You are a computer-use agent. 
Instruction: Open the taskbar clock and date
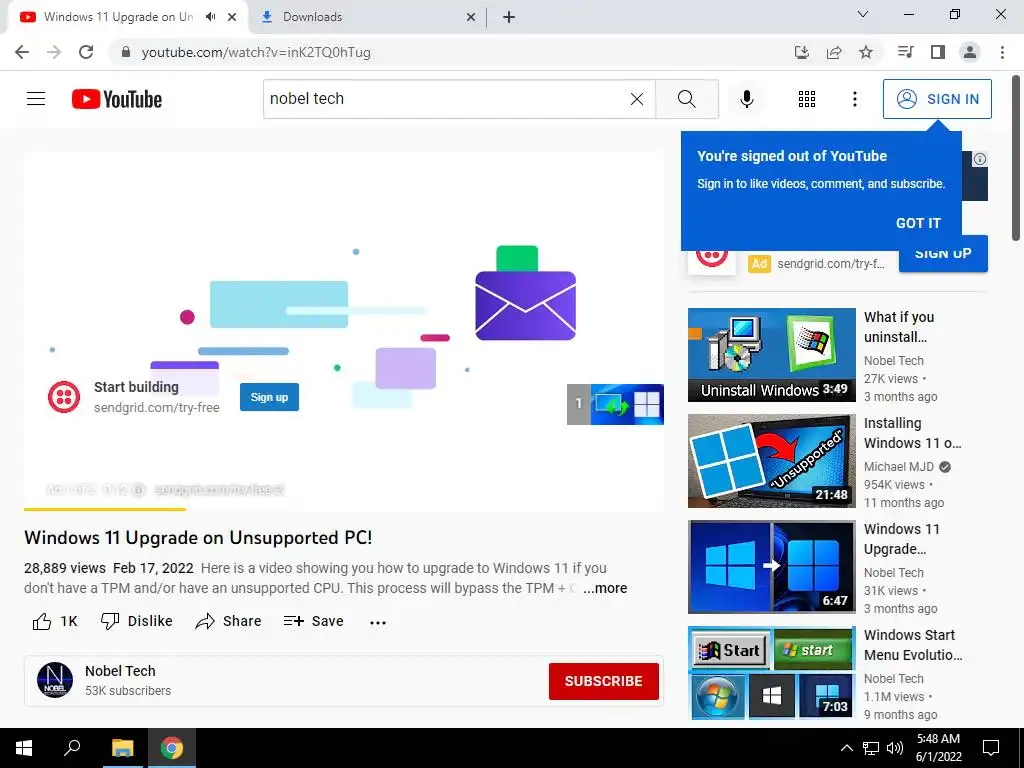938,748
